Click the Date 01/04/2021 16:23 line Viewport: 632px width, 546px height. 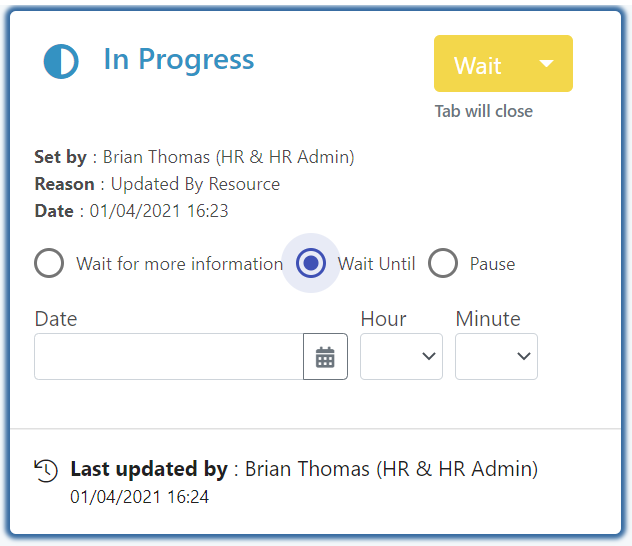(x=131, y=211)
